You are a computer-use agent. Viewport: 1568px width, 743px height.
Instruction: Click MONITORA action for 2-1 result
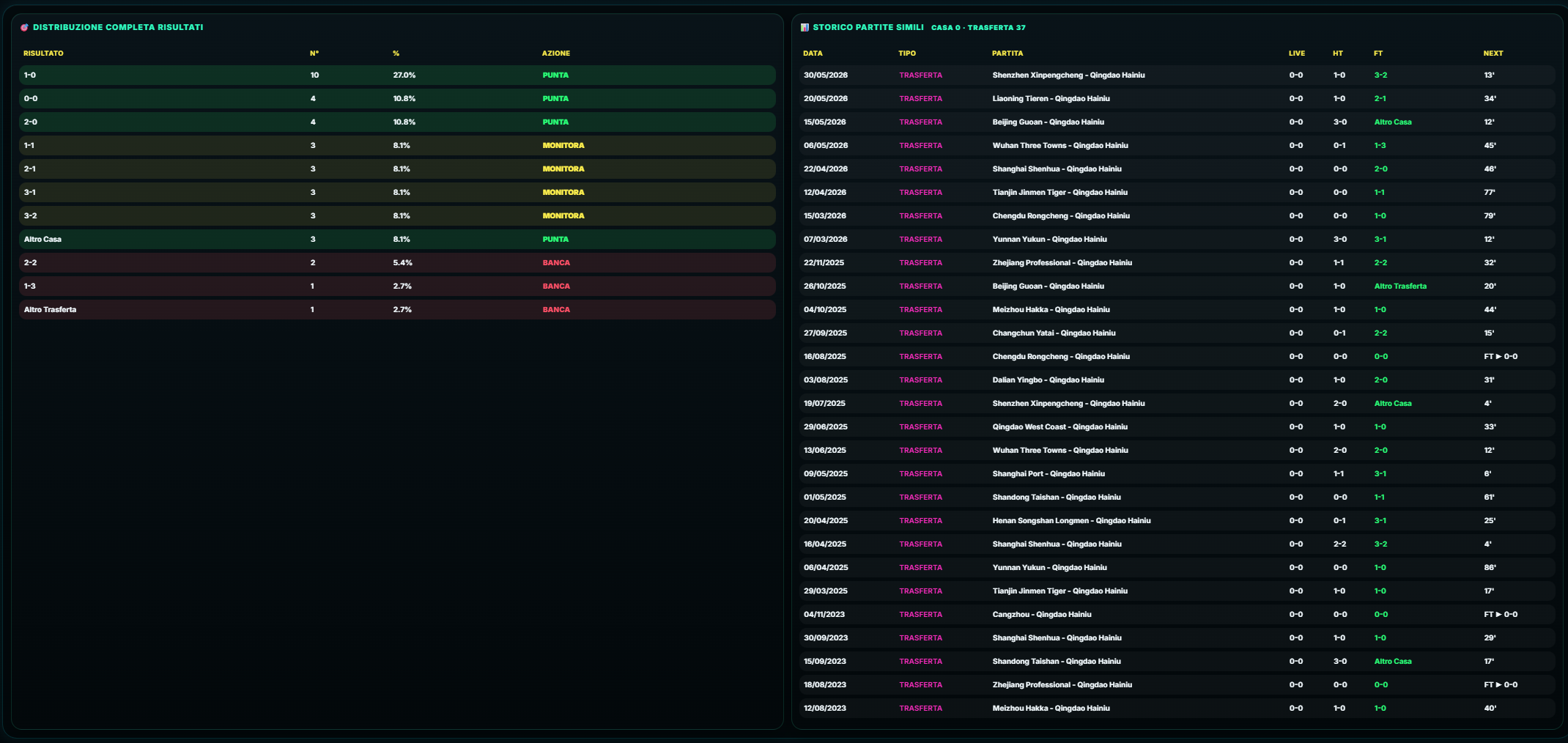pyautogui.click(x=563, y=169)
